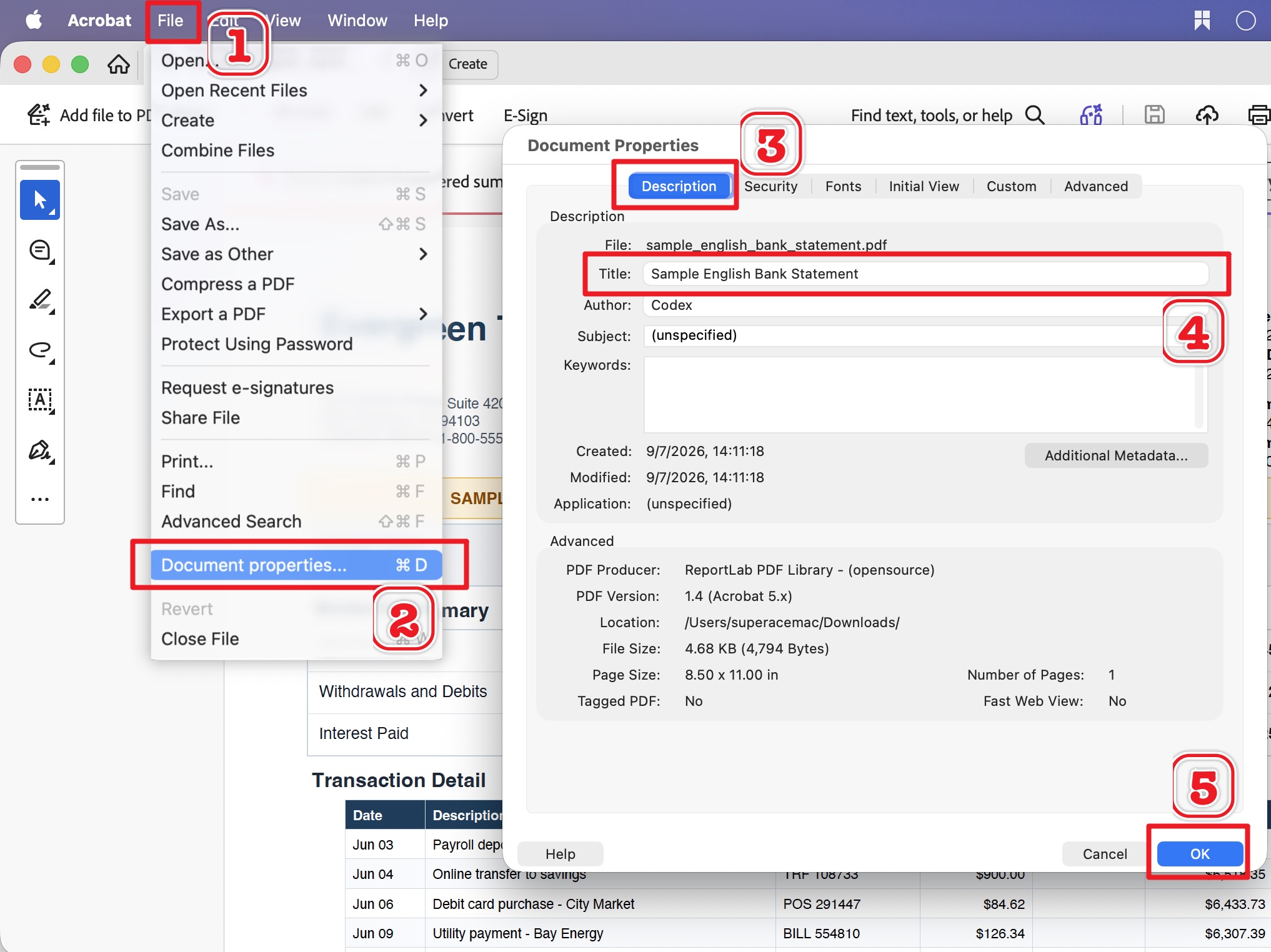Image resolution: width=1271 pixels, height=952 pixels.
Task: Switch to the Initial View tab
Action: [924, 186]
